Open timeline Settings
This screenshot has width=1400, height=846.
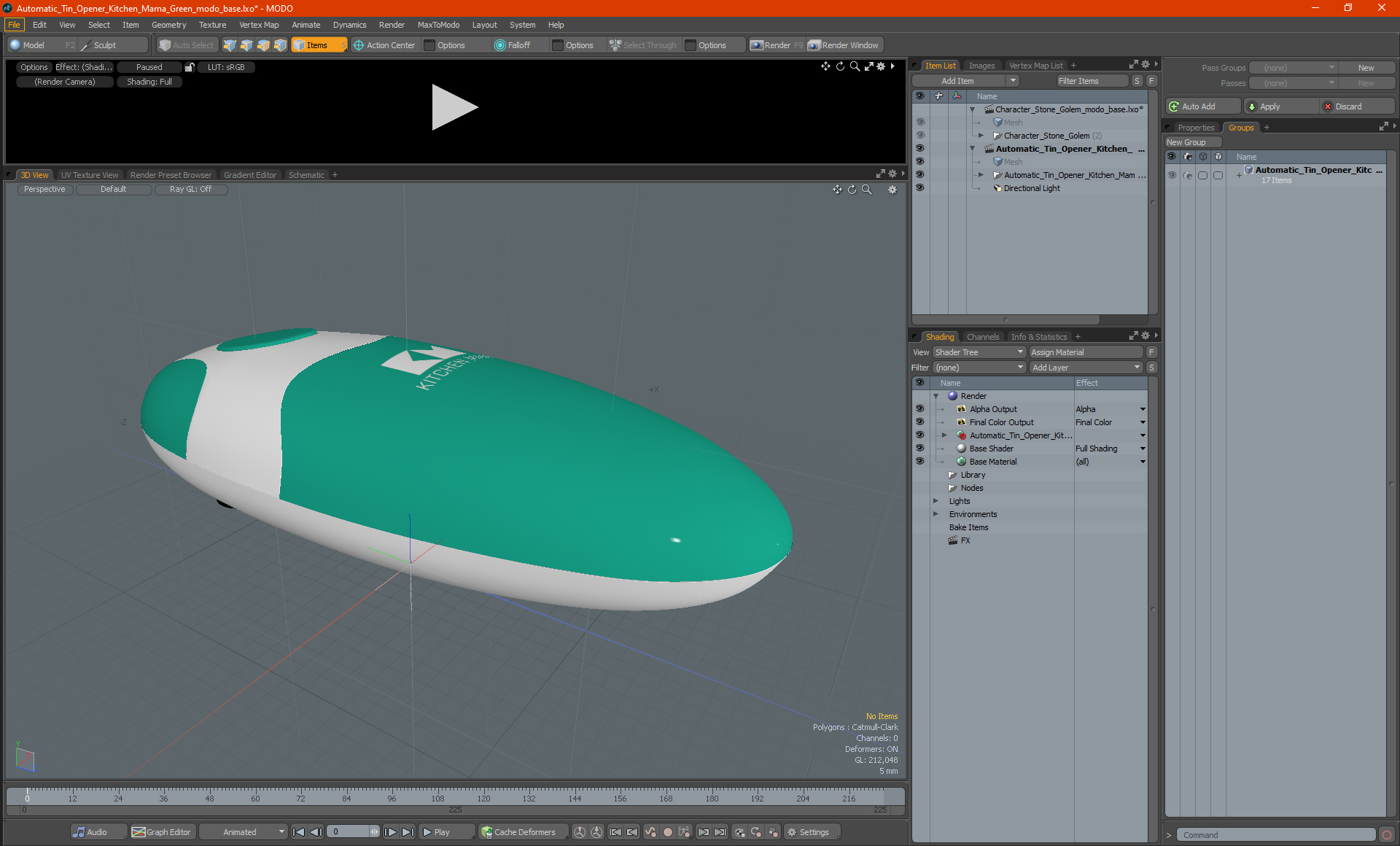click(811, 832)
